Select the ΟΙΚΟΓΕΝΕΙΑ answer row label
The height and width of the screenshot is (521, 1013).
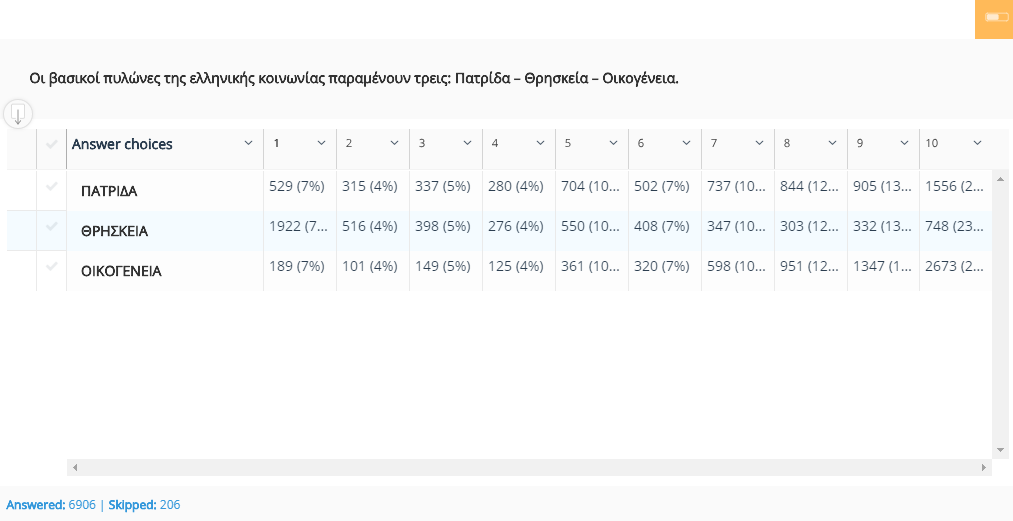pyautogui.click(x=121, y=271)
